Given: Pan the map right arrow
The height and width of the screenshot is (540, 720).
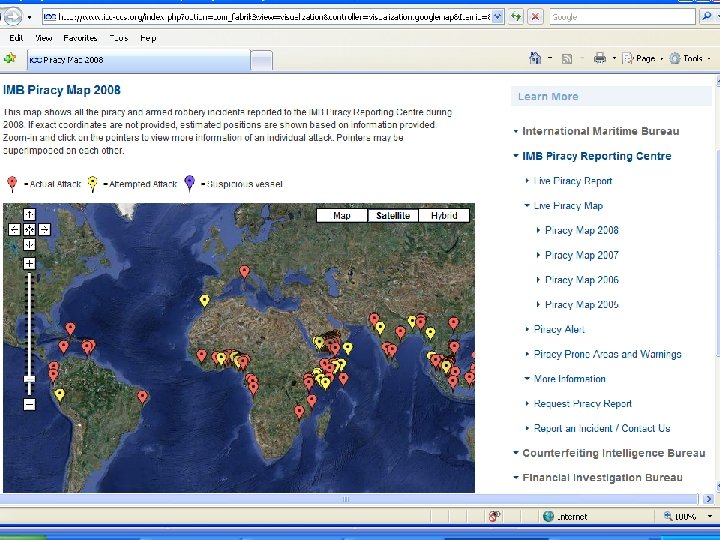Looking at the screenshot, I should (45, 230).
